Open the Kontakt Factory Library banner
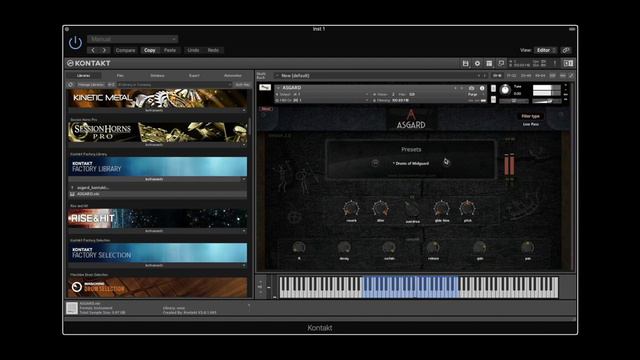Viewport: 640px width, 360px height. pyautogui.click(x=157, y=167)
